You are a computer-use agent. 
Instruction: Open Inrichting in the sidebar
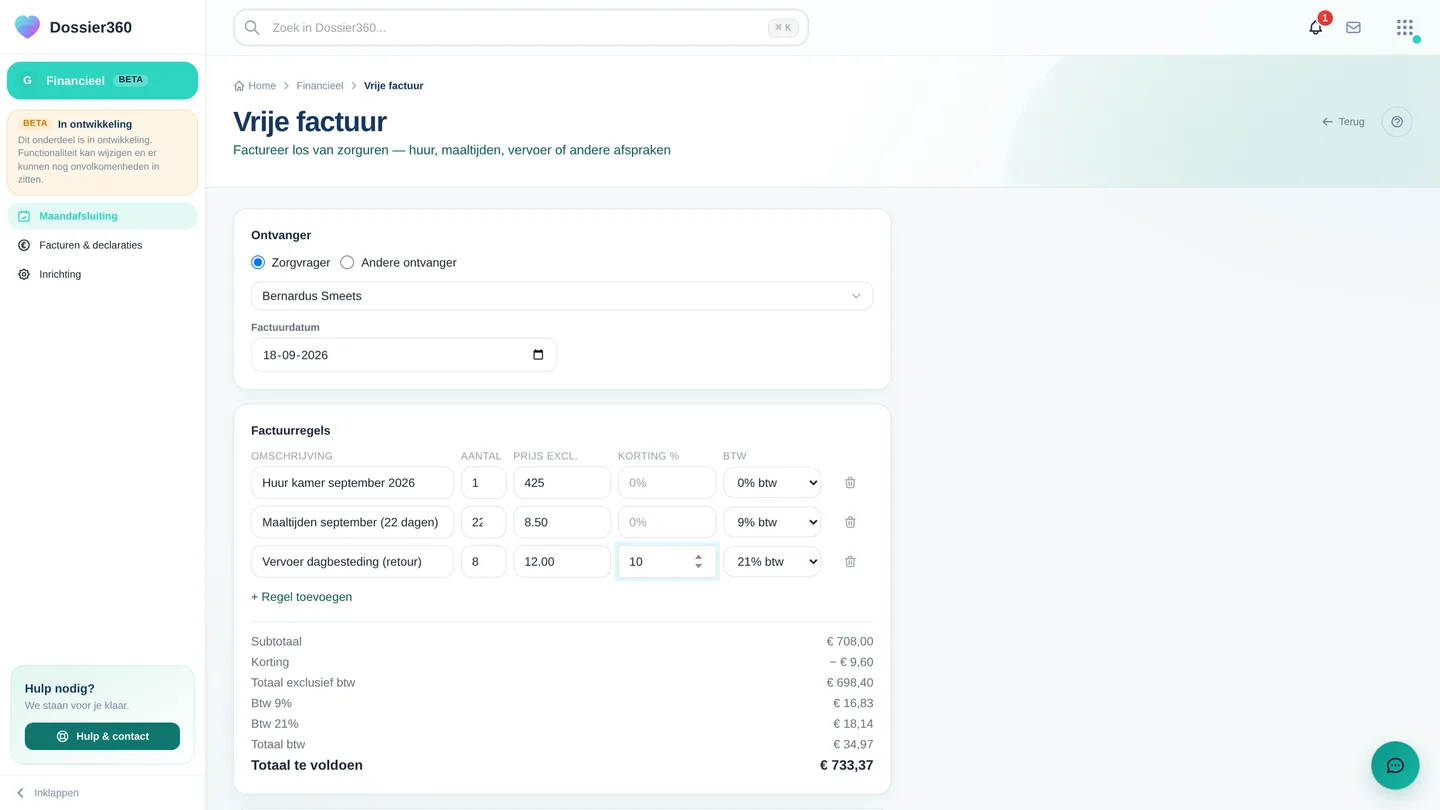click(x=102, y=274)
